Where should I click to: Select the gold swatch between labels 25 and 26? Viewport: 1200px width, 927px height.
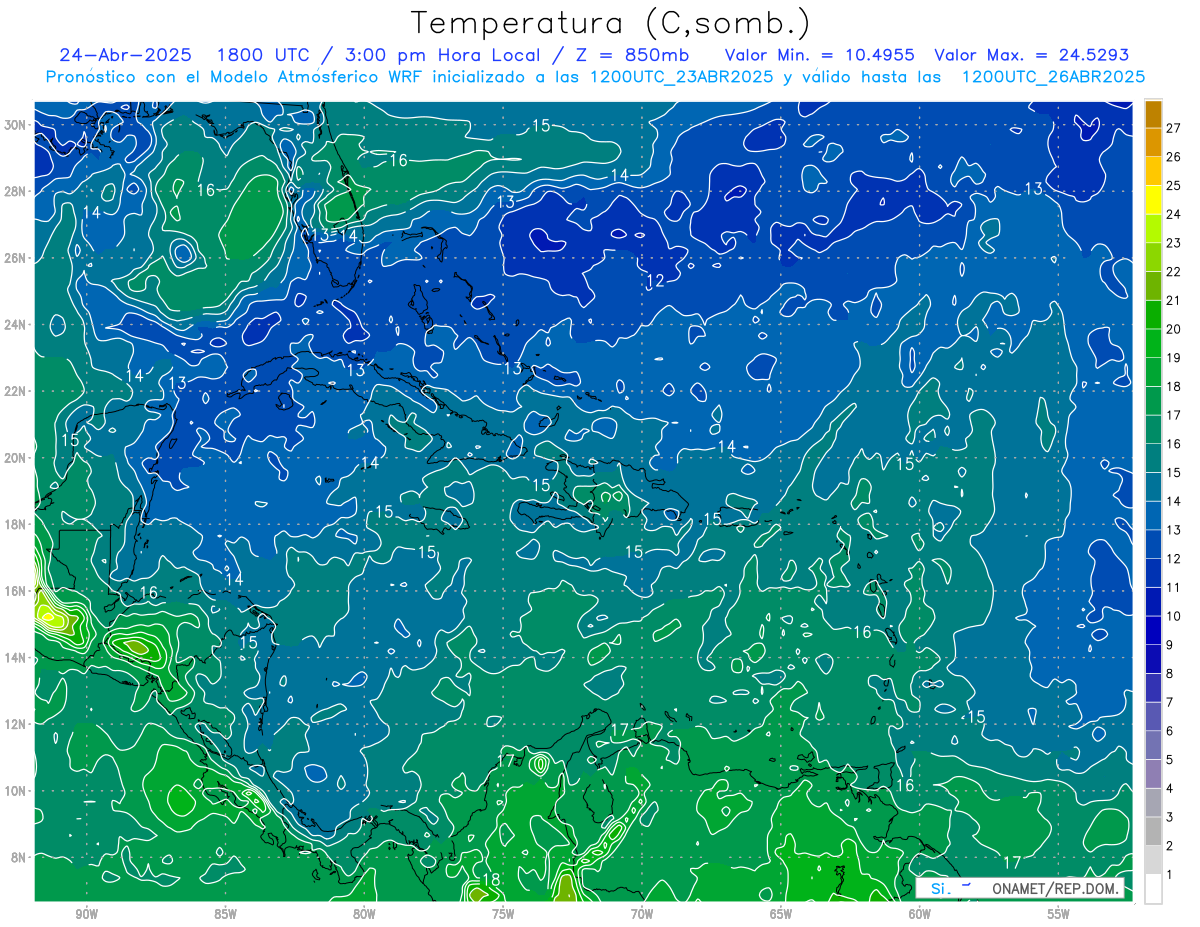pyautogui.click(x=1153, y=172)
